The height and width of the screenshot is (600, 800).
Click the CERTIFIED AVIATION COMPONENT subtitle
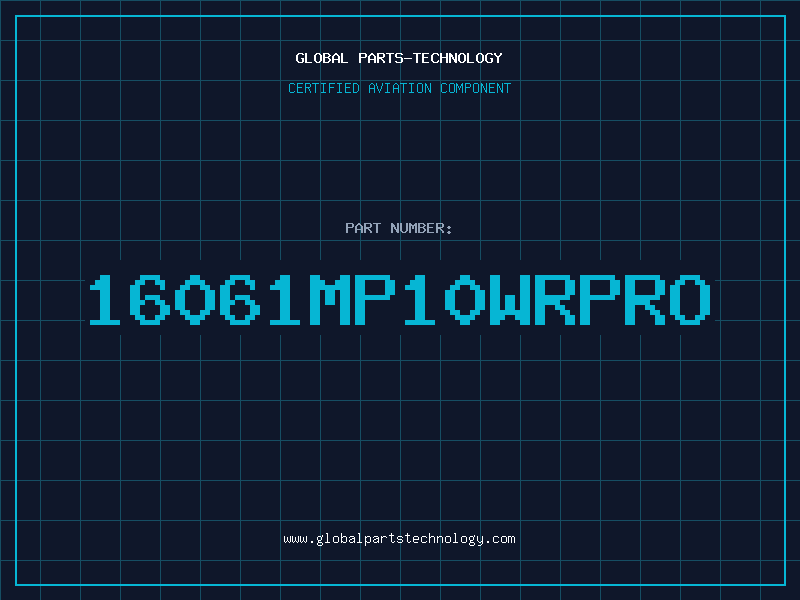[x=399, y=88]
